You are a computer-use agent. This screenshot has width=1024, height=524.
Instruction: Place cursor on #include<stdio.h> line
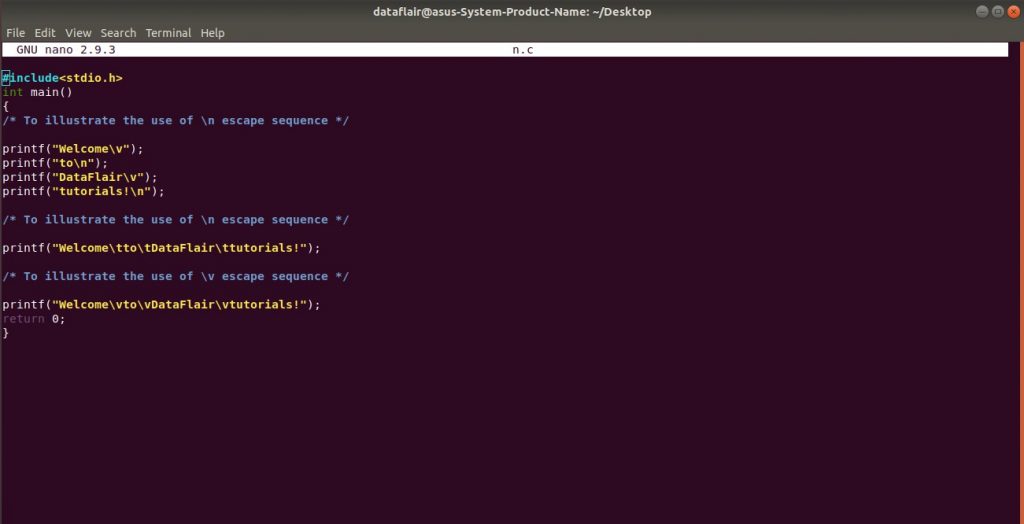click(62, 78)
